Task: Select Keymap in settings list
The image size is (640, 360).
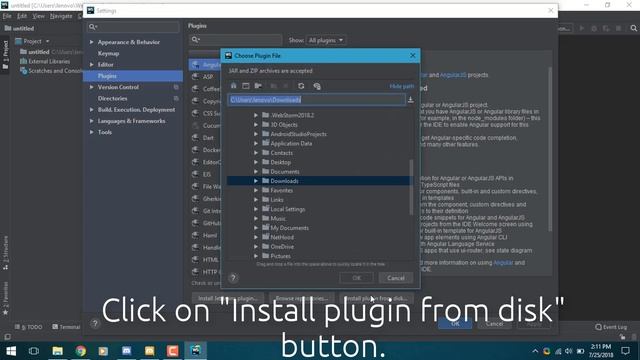Action: coord(108,53)
